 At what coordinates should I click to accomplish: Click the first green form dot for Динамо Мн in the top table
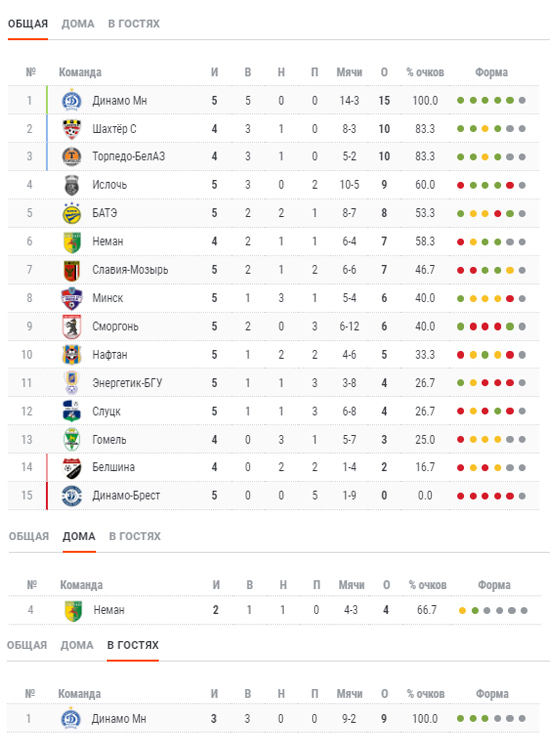461,100
